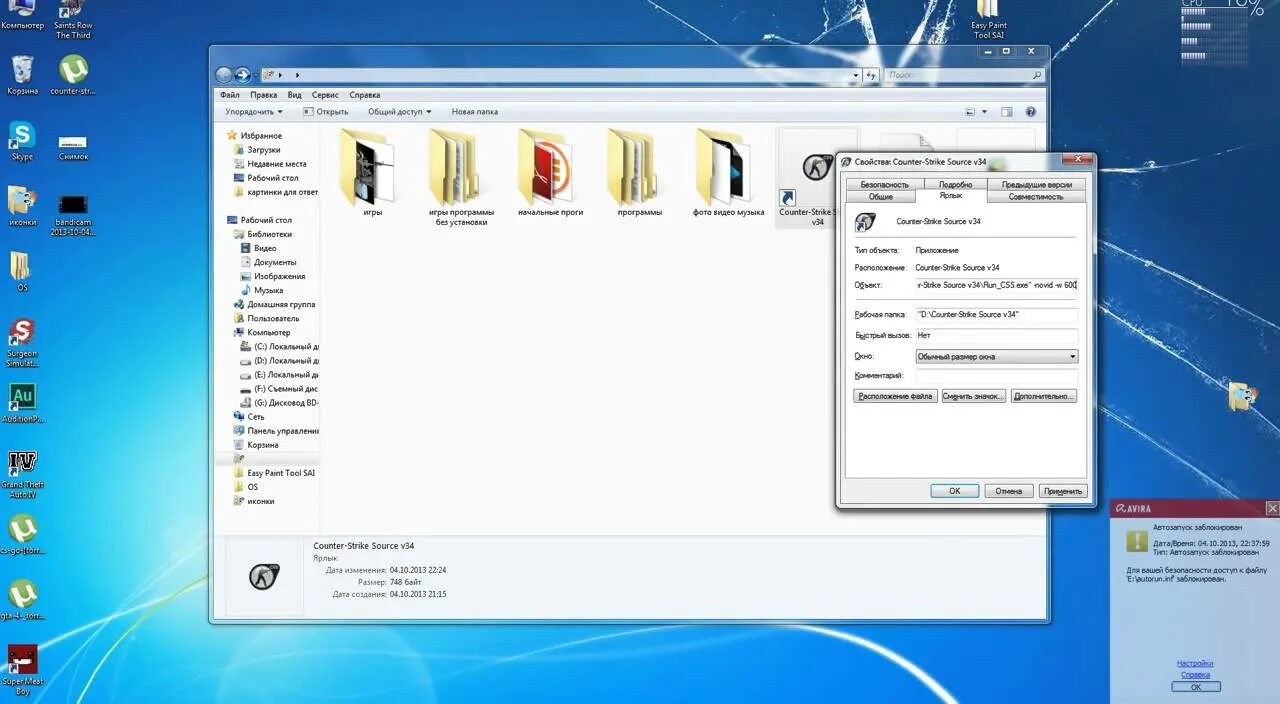This screenshot has height=704, width=1280.
Task: Click the 'Применить' button
Action: 1062,491
